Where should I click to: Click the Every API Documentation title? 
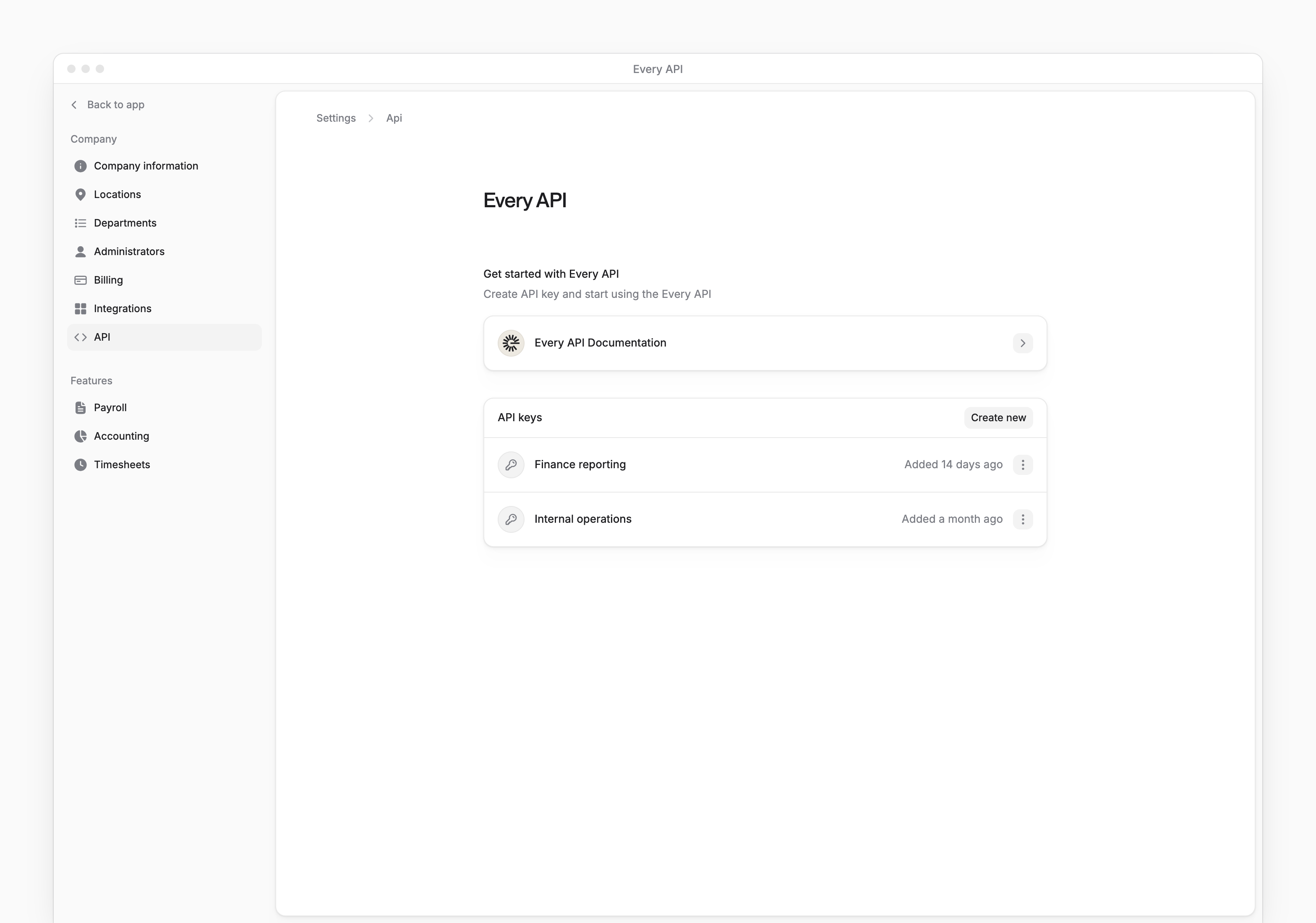[600, 343]
